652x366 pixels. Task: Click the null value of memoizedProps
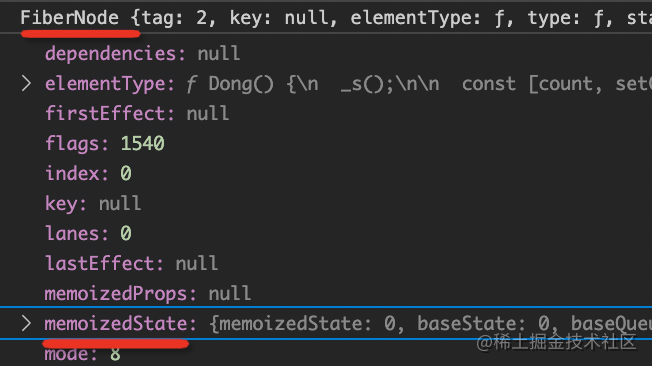230,293
